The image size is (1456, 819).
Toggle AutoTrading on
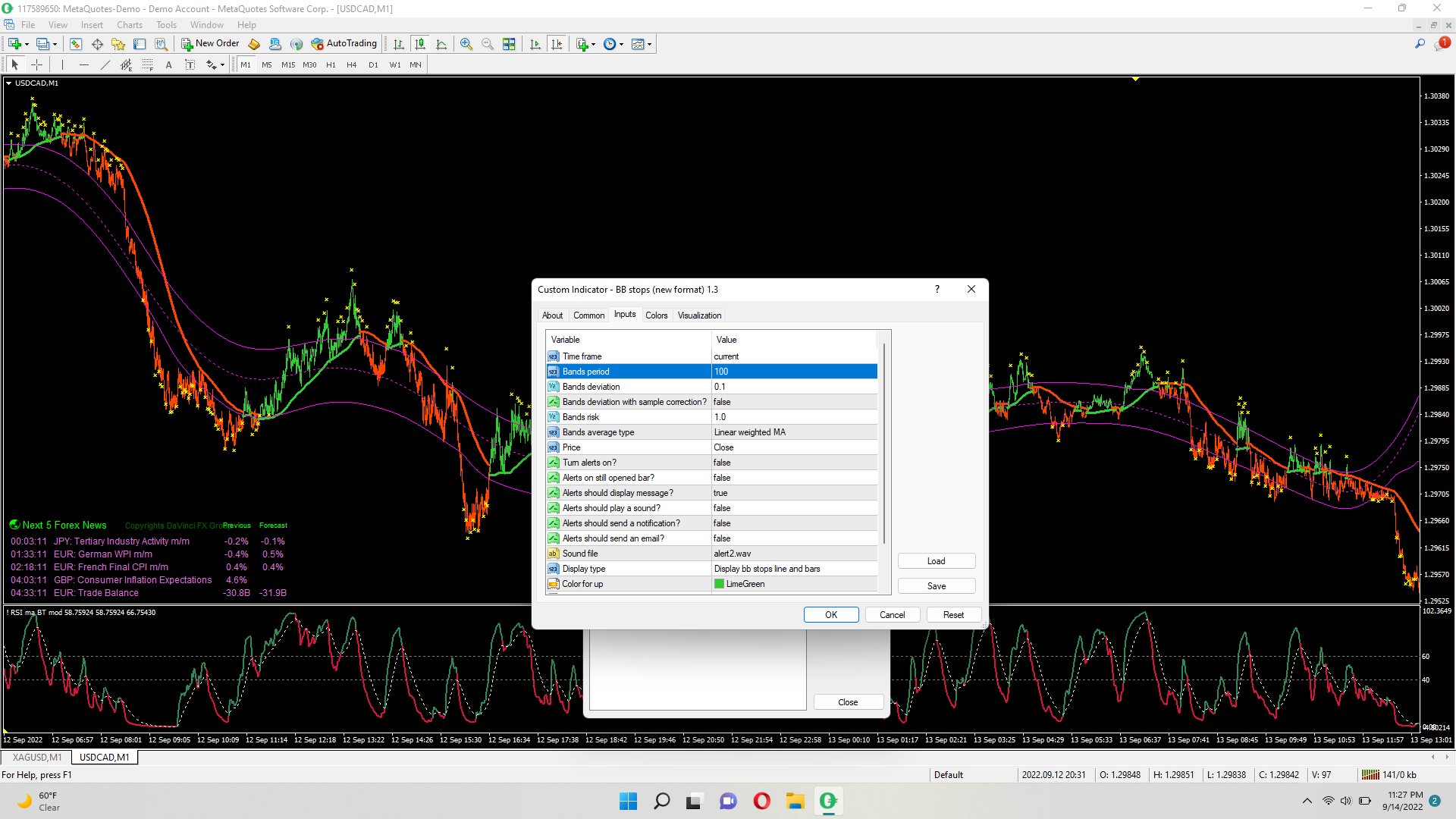pos(344,44)
